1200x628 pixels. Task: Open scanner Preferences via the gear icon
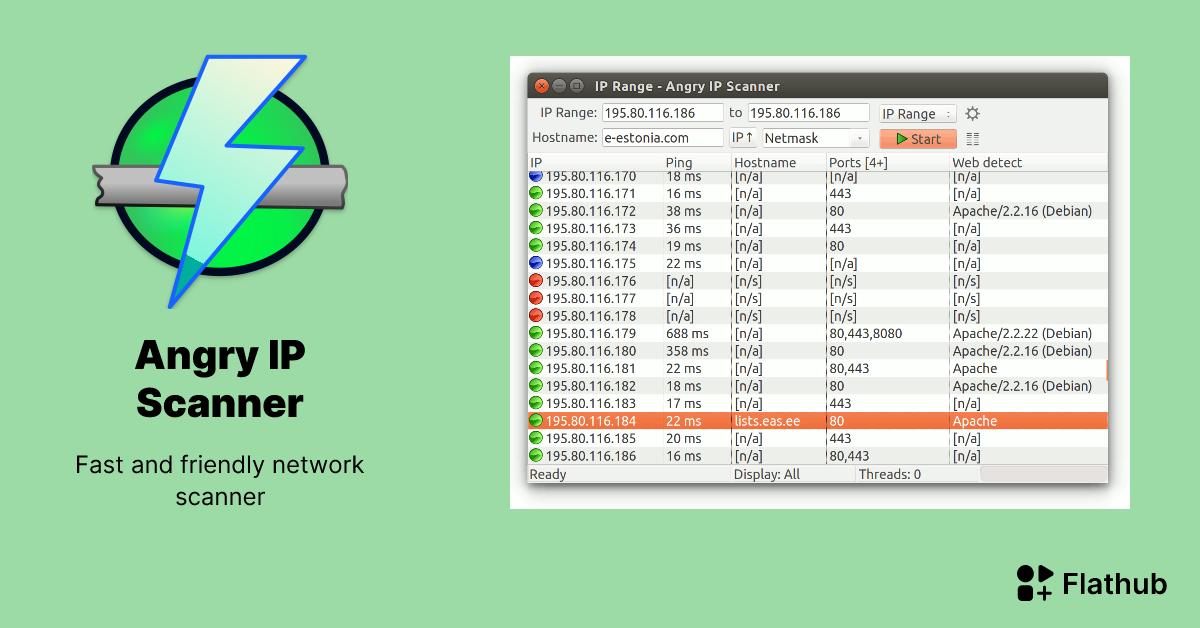click(x=973, y=113)
